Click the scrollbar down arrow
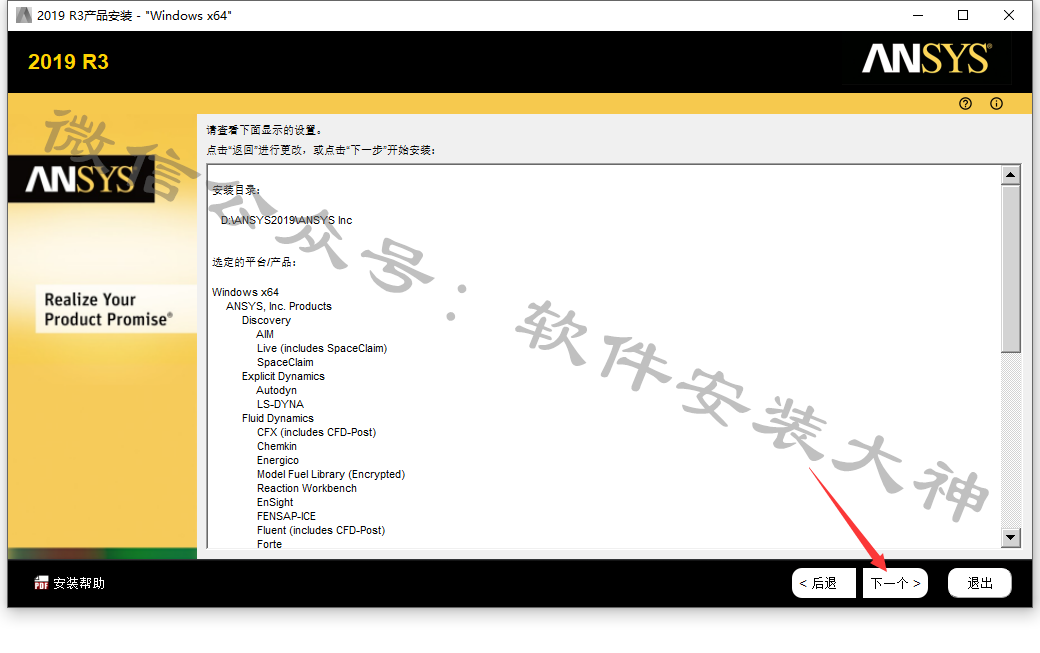This screenshot has width=1040, height=653. [x=1011, y=538]
